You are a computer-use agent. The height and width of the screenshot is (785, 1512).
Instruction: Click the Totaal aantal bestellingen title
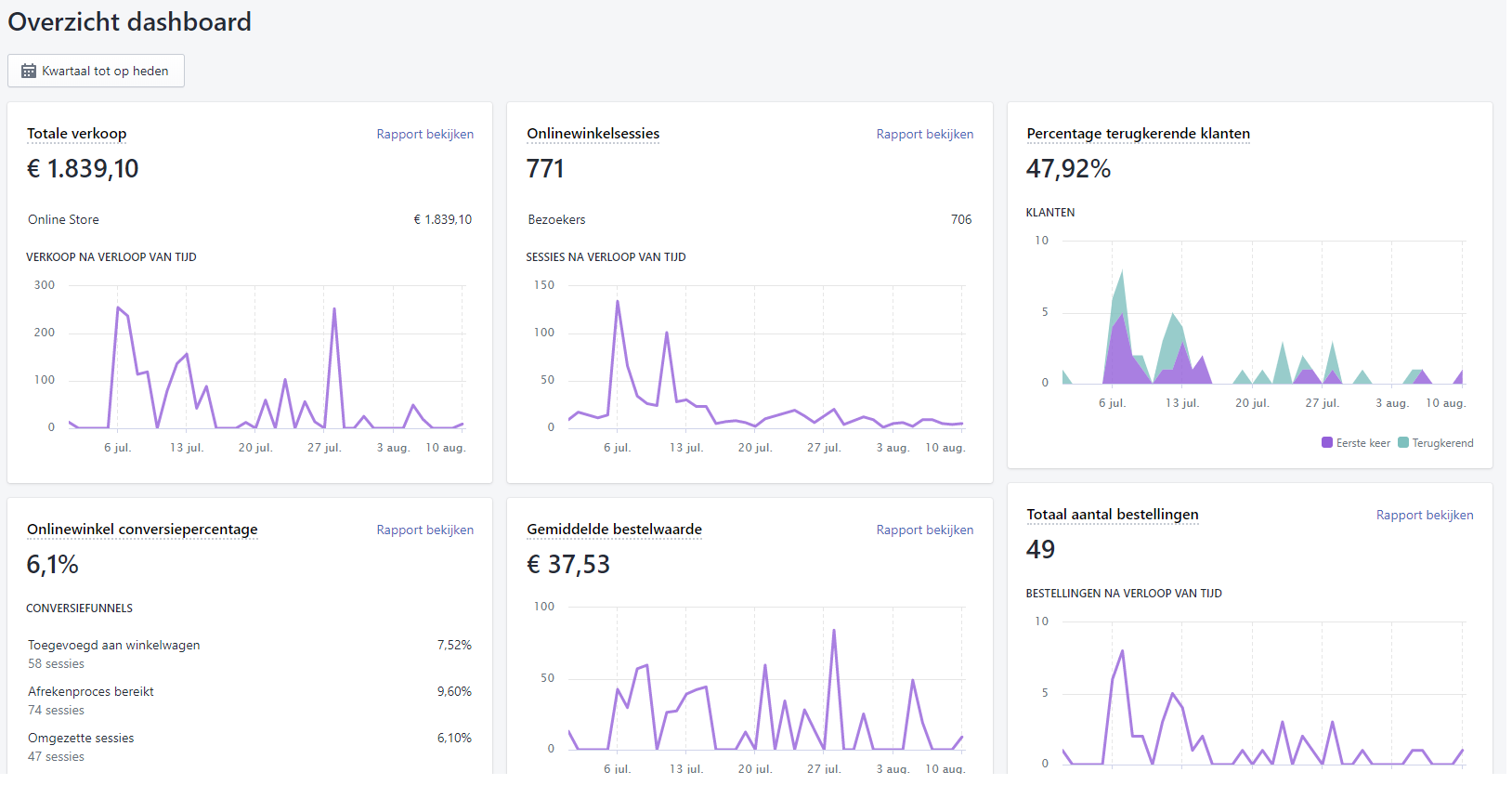coord(1112,515)
